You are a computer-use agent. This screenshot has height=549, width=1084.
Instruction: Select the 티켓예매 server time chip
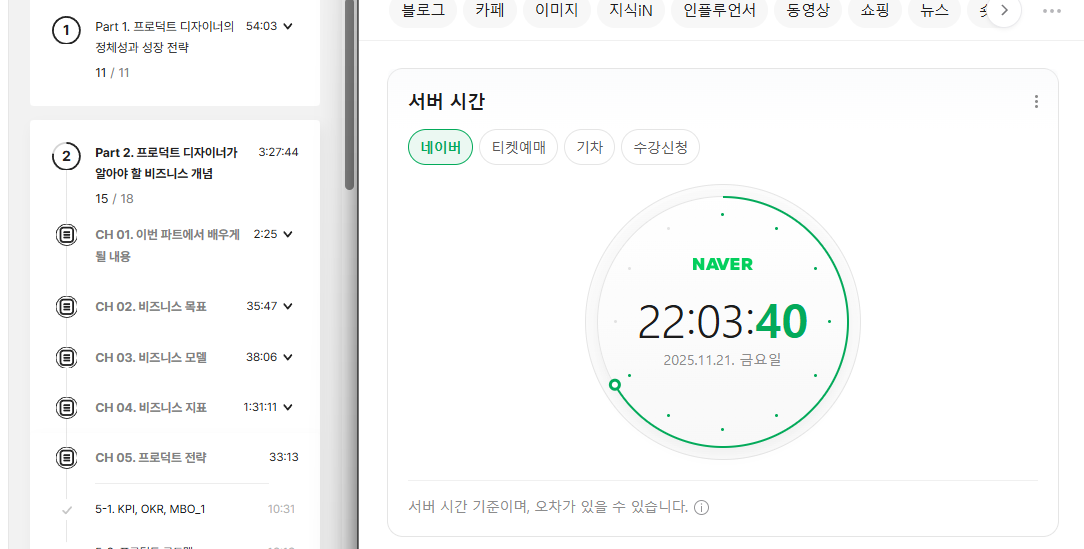point(518,147)
